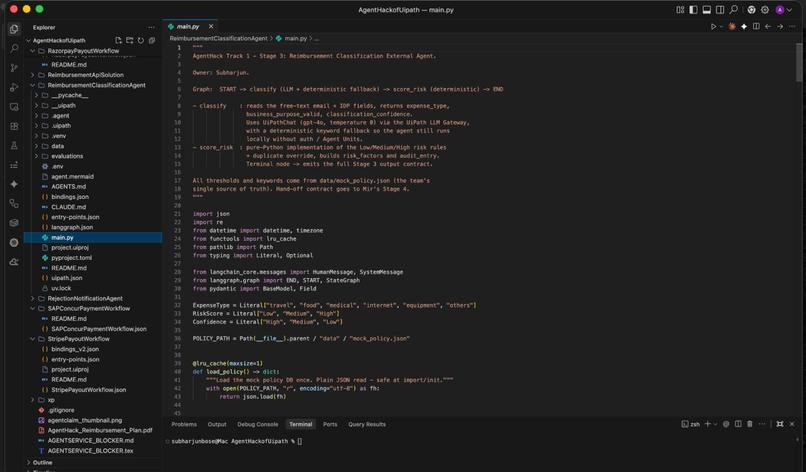Click the New File icon in Explorer
The width and height of the screenshot is (806, 472).
click(118, 41)
